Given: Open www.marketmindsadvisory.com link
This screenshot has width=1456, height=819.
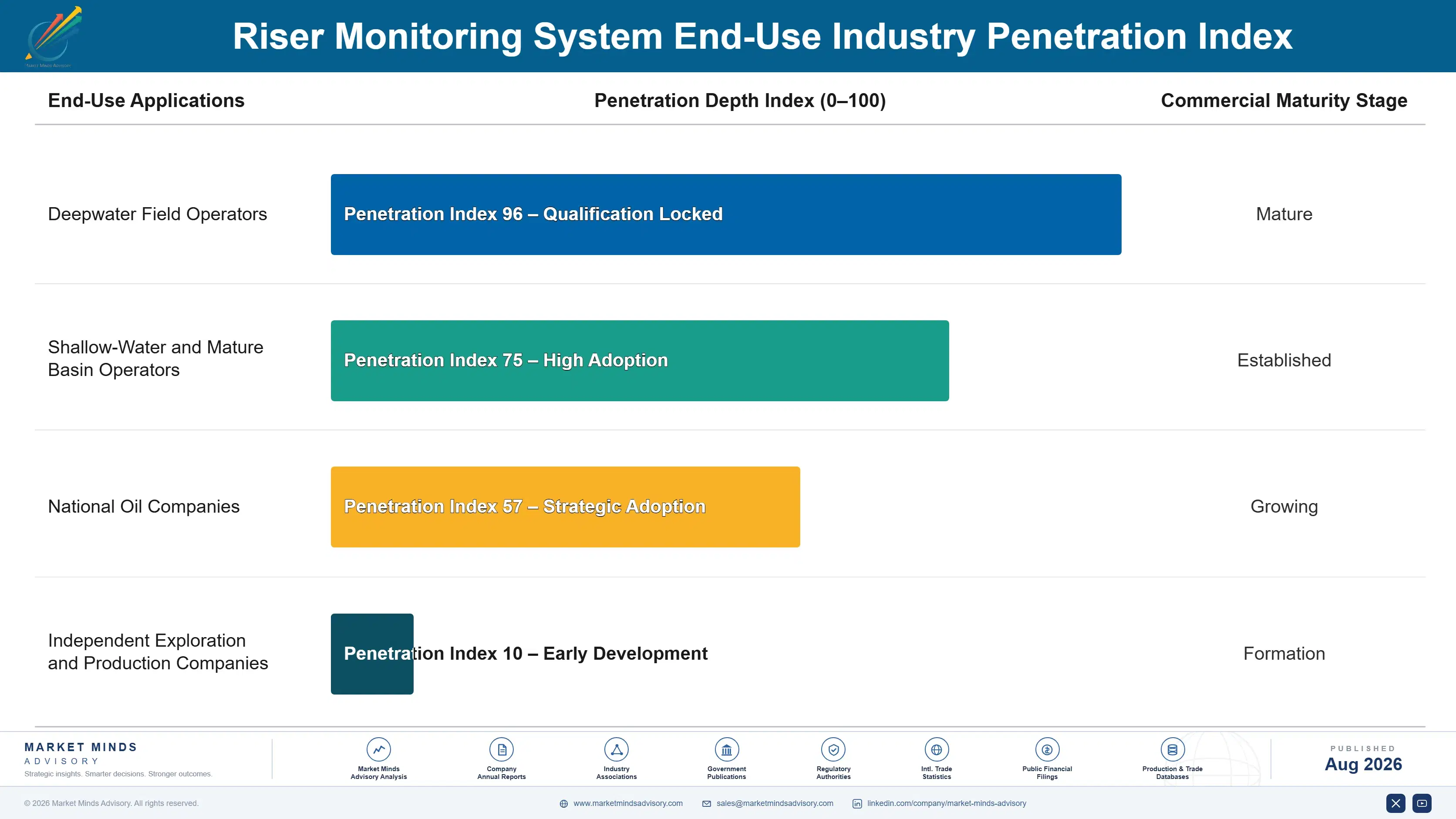Looking at the screenshot, I should tap(628, 803).
